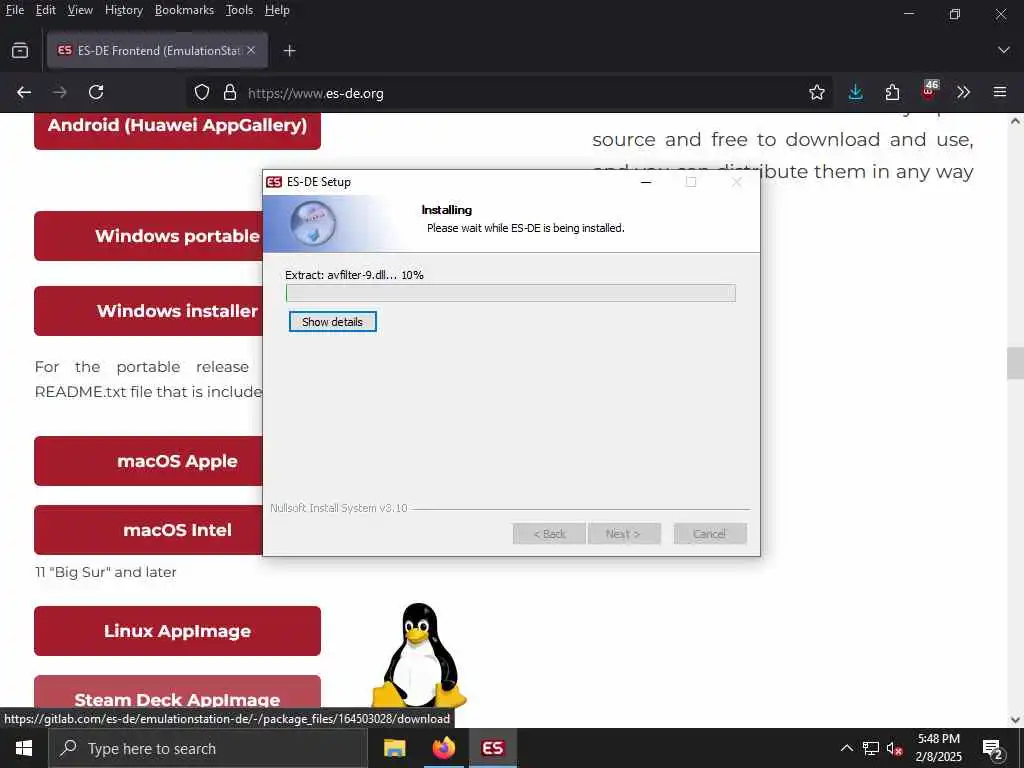The width and height of the screenshot is (1024, 768).
Task: Click the ES-DE Setup title bar icon
Action: 274,182
